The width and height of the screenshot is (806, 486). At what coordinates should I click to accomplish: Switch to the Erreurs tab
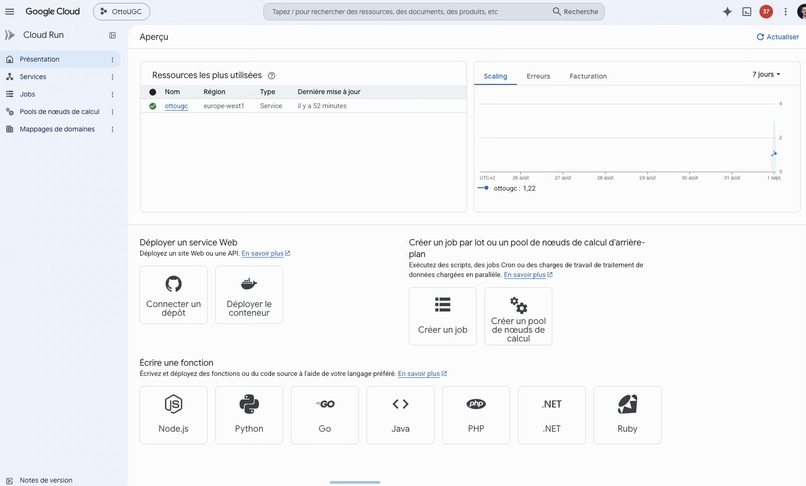(538, 76)
